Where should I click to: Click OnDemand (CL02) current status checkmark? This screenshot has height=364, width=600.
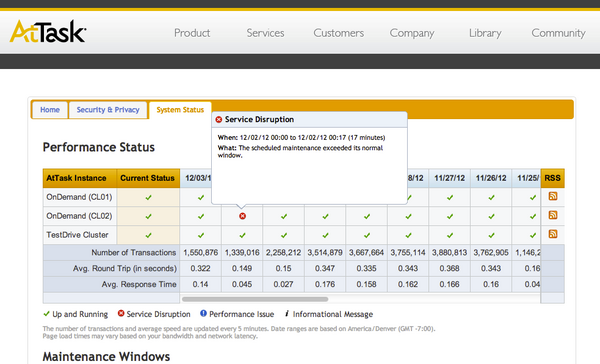coord(148,216)
